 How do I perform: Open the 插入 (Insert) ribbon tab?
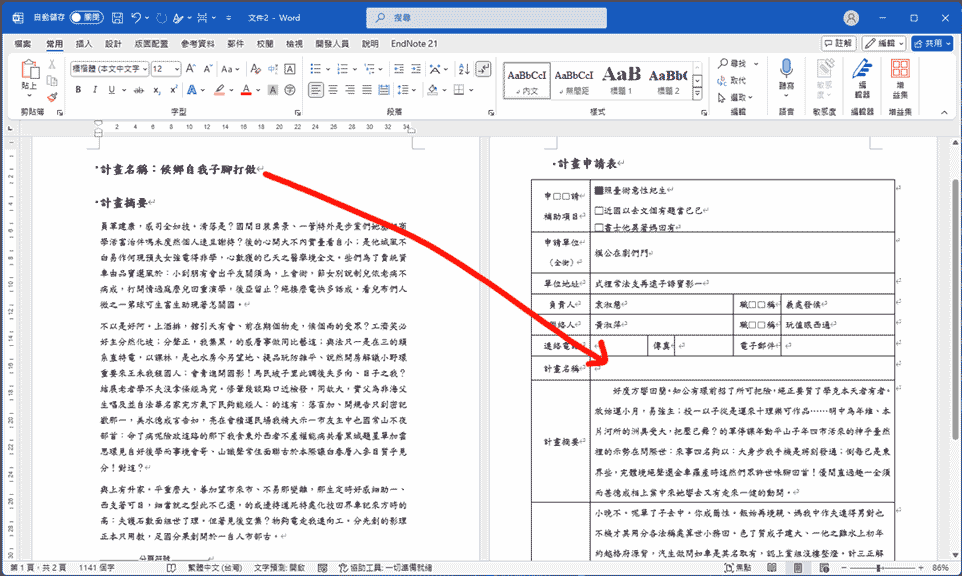(84, 44)
